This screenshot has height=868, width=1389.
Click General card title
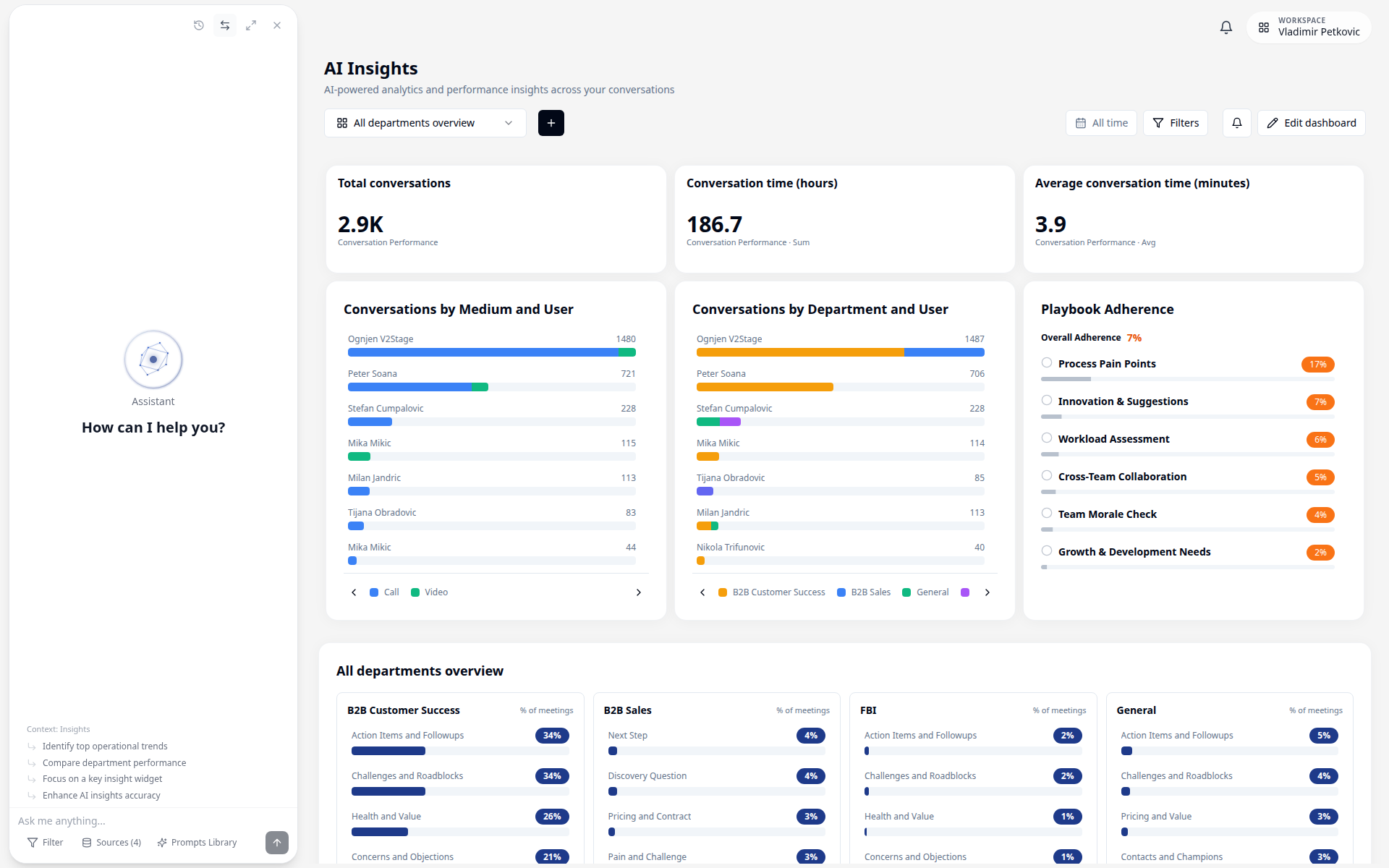click(1137, 710)
